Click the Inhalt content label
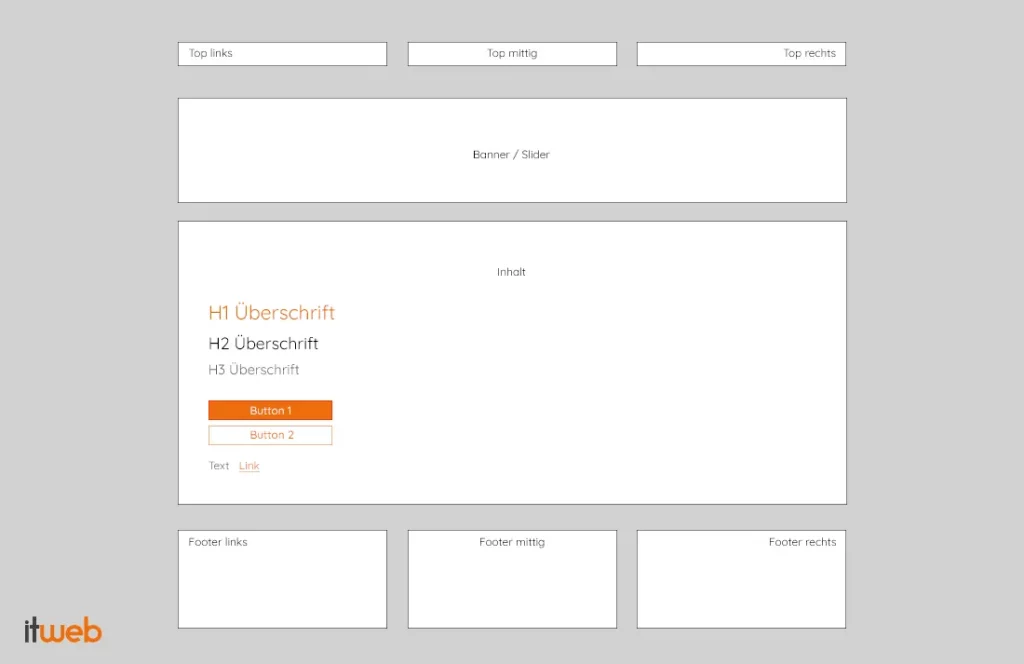 tap(511, 272)
